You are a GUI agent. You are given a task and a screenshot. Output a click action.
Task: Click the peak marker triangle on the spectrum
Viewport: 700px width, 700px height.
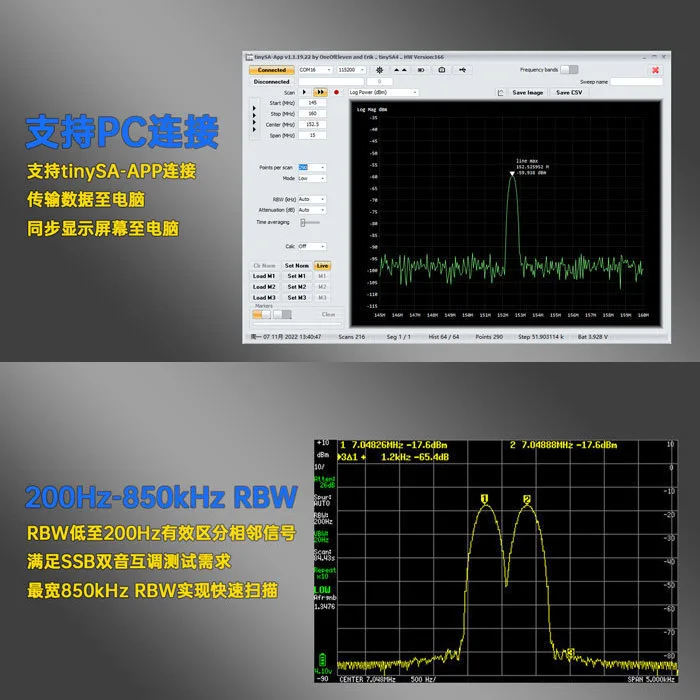512,174
